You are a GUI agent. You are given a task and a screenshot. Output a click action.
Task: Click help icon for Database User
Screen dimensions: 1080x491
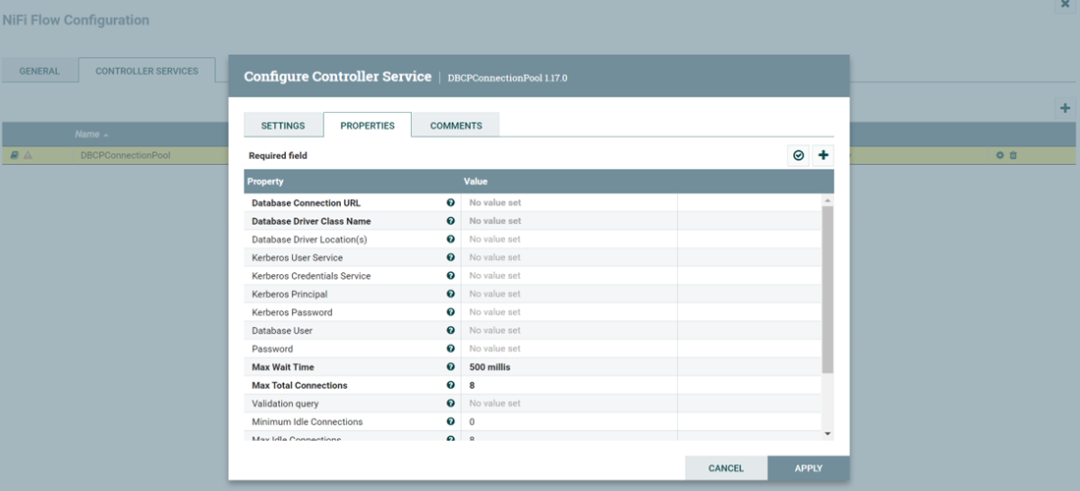click(450, 330)
